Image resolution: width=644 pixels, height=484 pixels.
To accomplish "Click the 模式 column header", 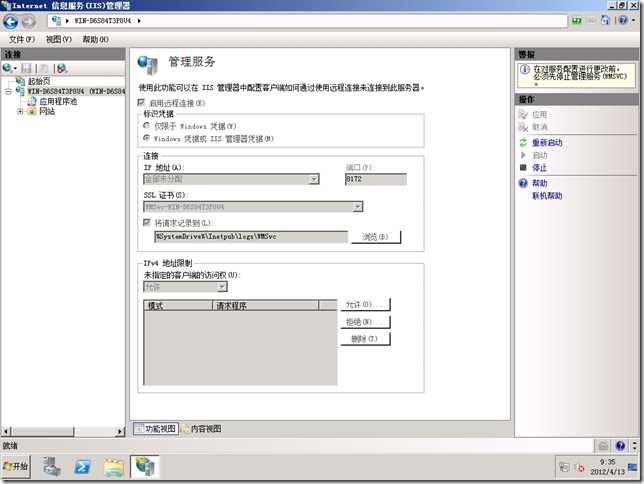I will click(x=178, y=305).
